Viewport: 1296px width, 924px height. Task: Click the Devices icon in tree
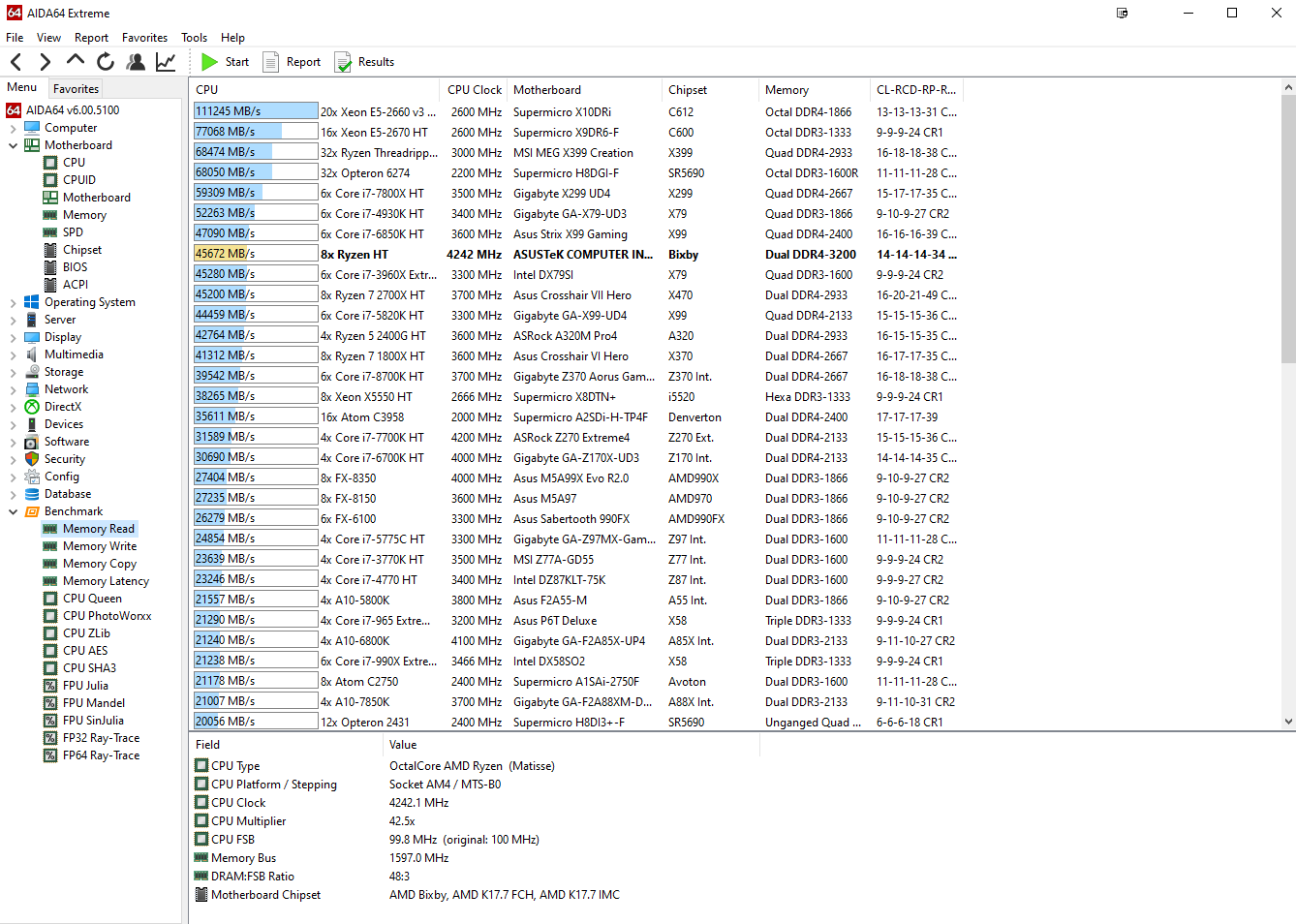pyautogui.click(x=32, y=424)
